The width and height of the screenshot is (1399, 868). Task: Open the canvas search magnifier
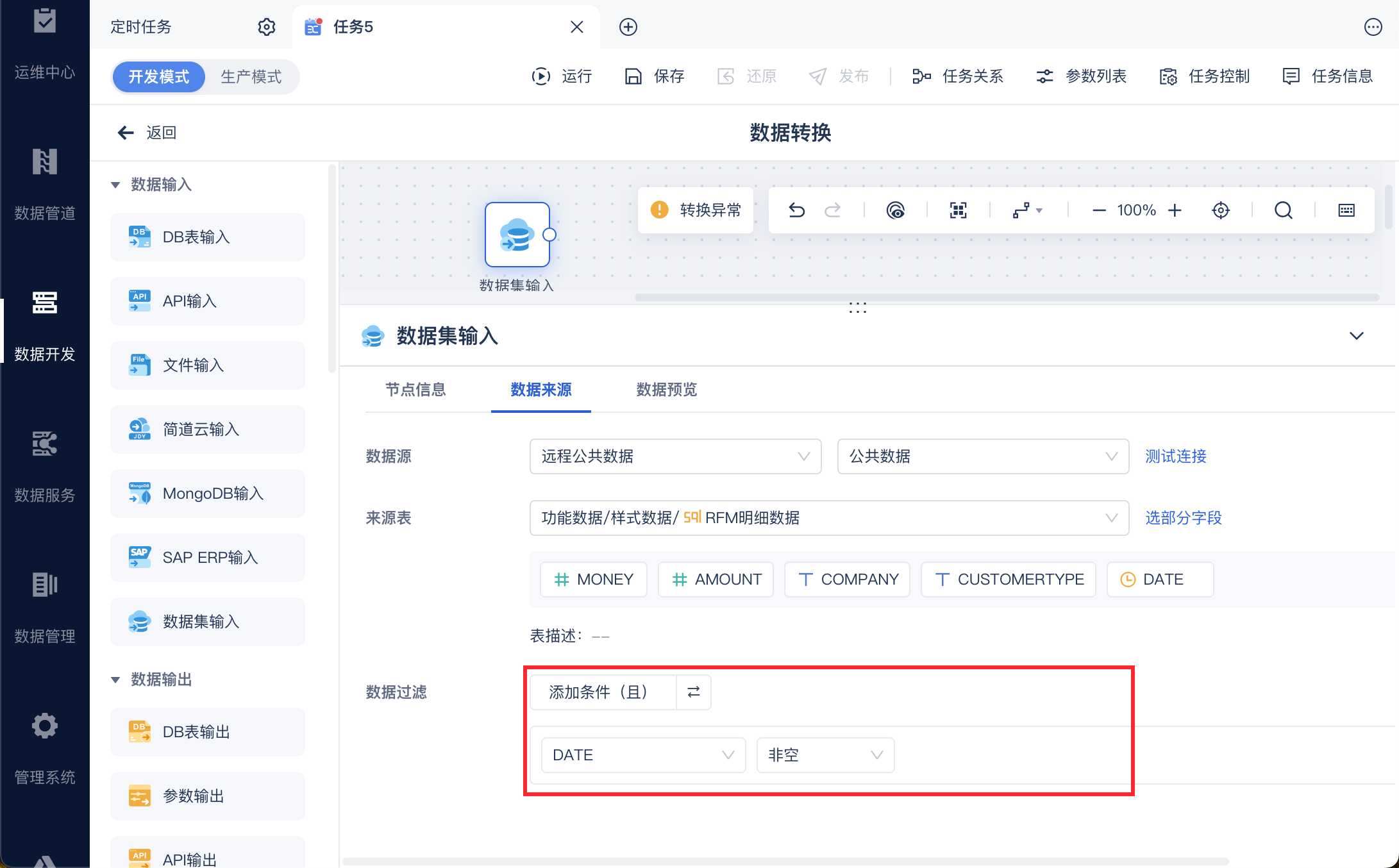1283,210
